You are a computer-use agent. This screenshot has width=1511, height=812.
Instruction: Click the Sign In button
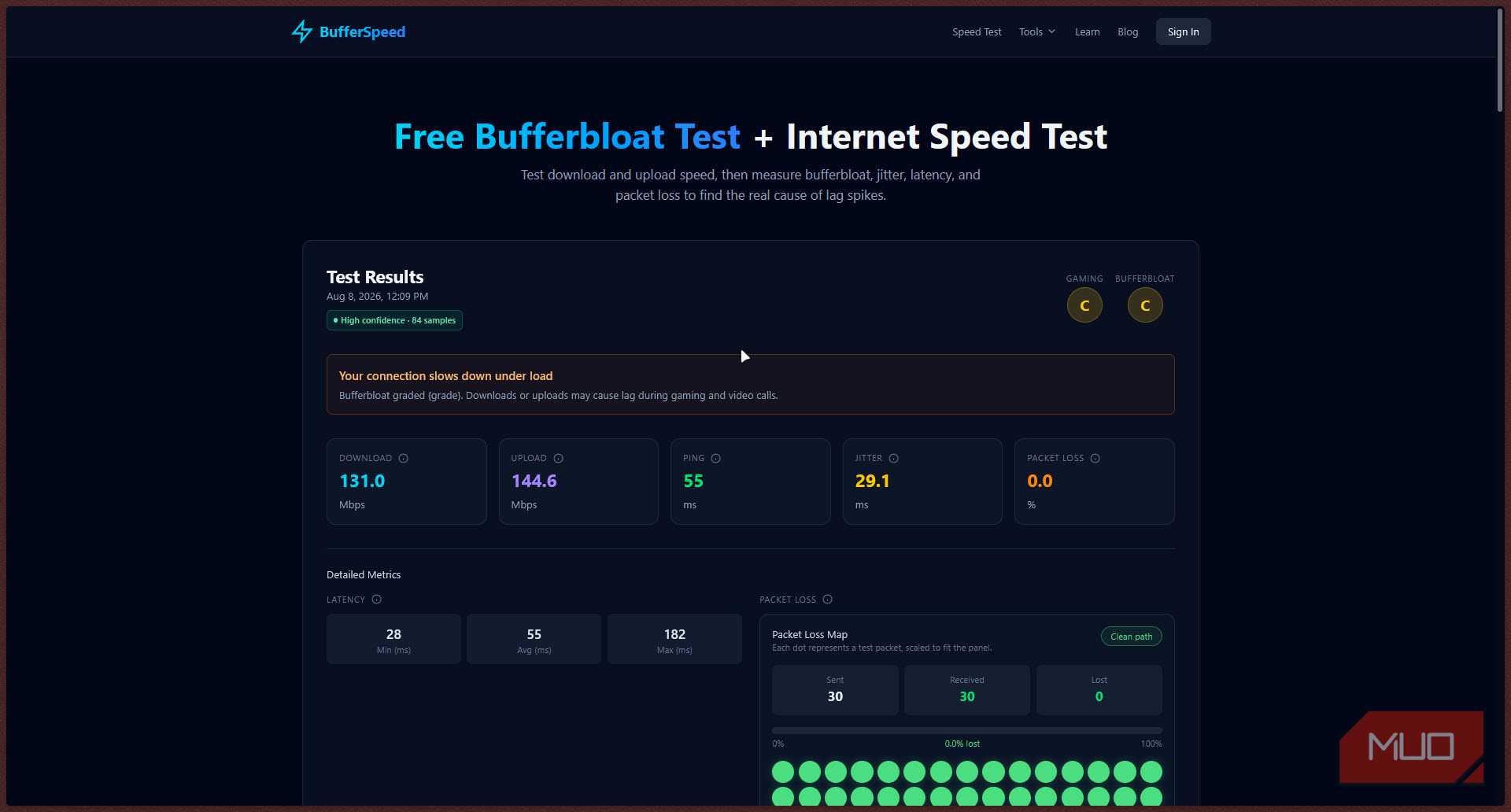(x=1183, y=31)
